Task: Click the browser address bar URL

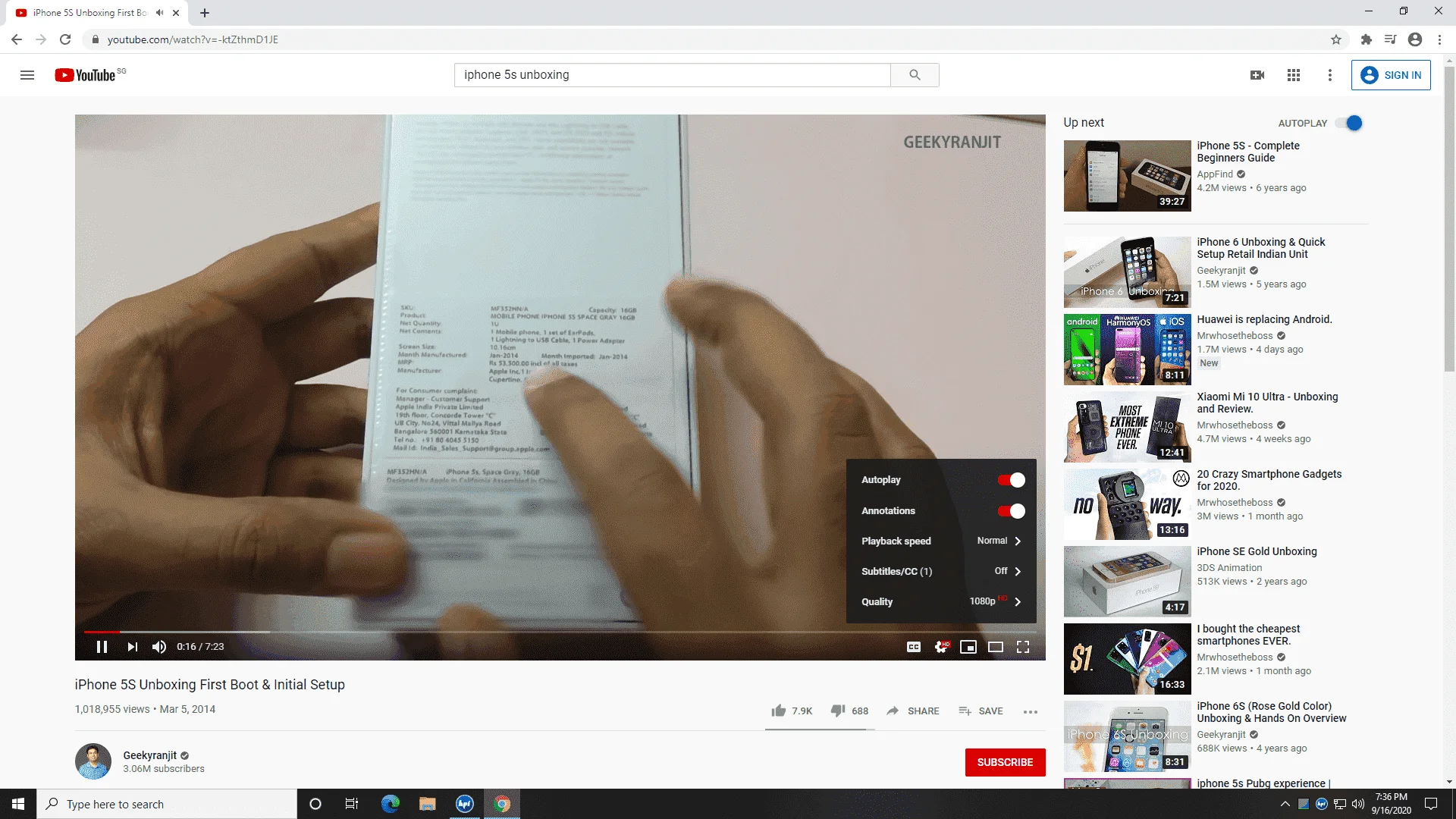Action: tap(193, 39)
